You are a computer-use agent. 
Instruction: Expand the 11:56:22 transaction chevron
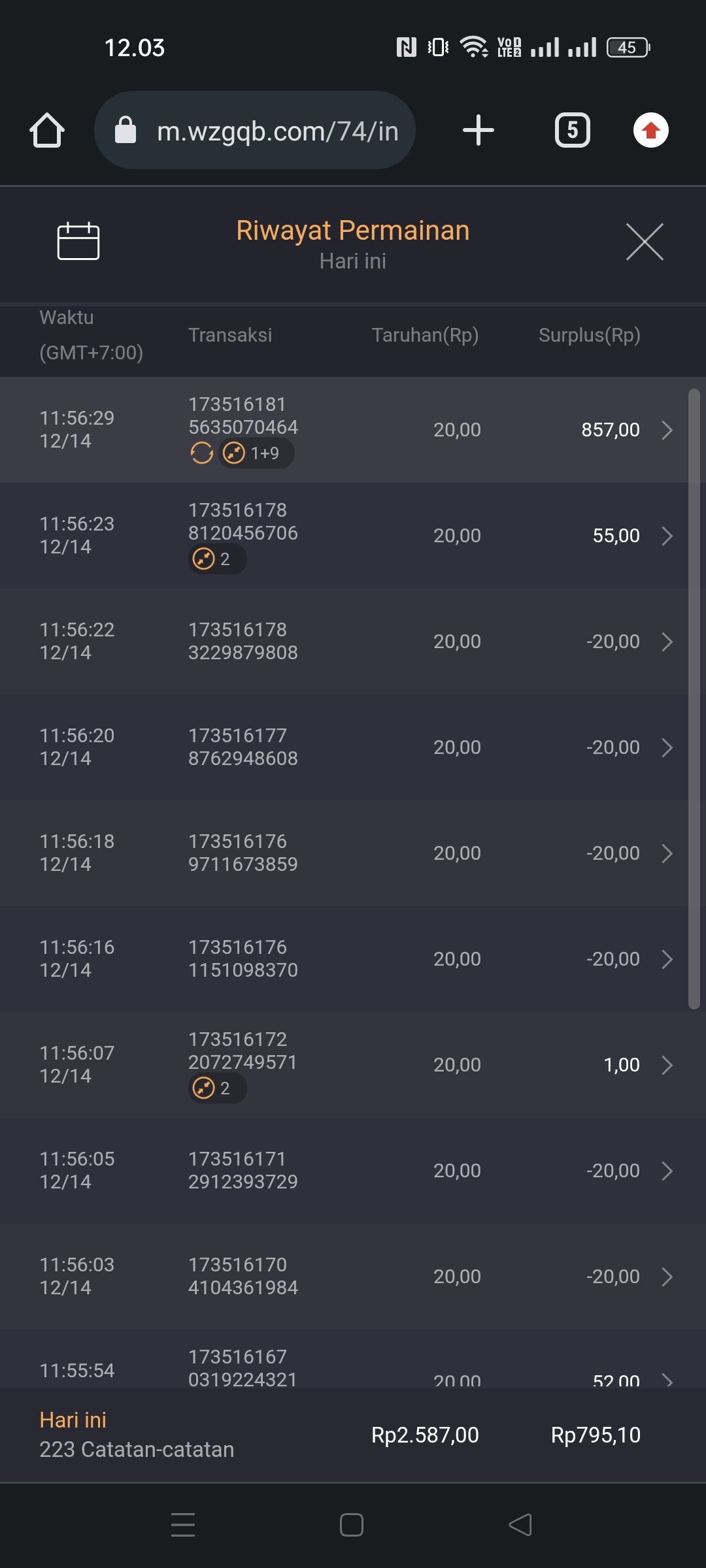point(667,642)
